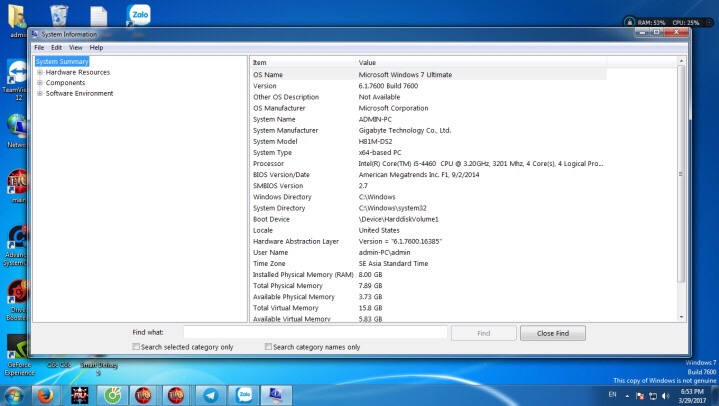The height and width of the screenshot is (406, 719).
Task: Click the Action Center flag tray icon
Action: click(640, 396)
